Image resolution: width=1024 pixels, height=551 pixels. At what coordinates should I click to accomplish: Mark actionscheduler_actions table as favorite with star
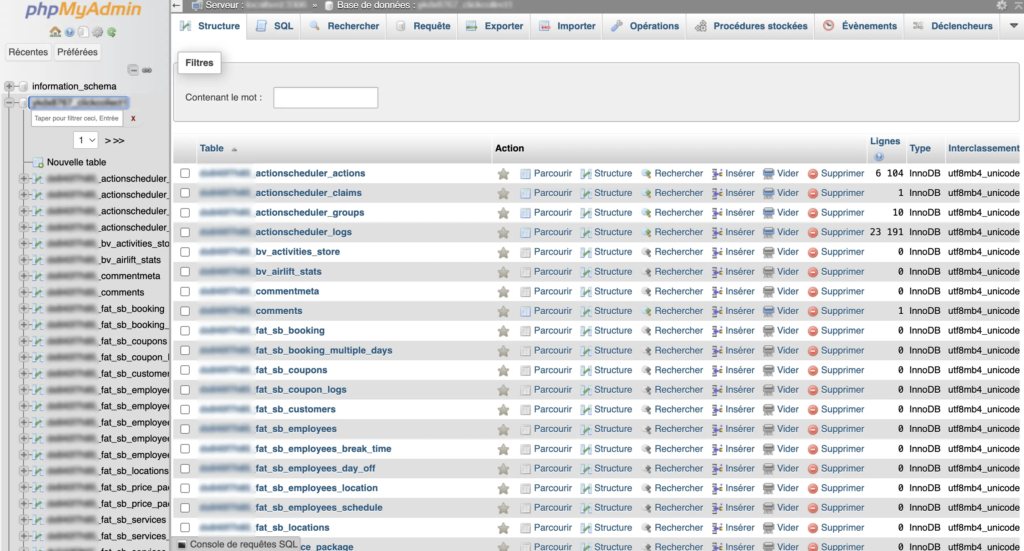click(x=503, y=174)
